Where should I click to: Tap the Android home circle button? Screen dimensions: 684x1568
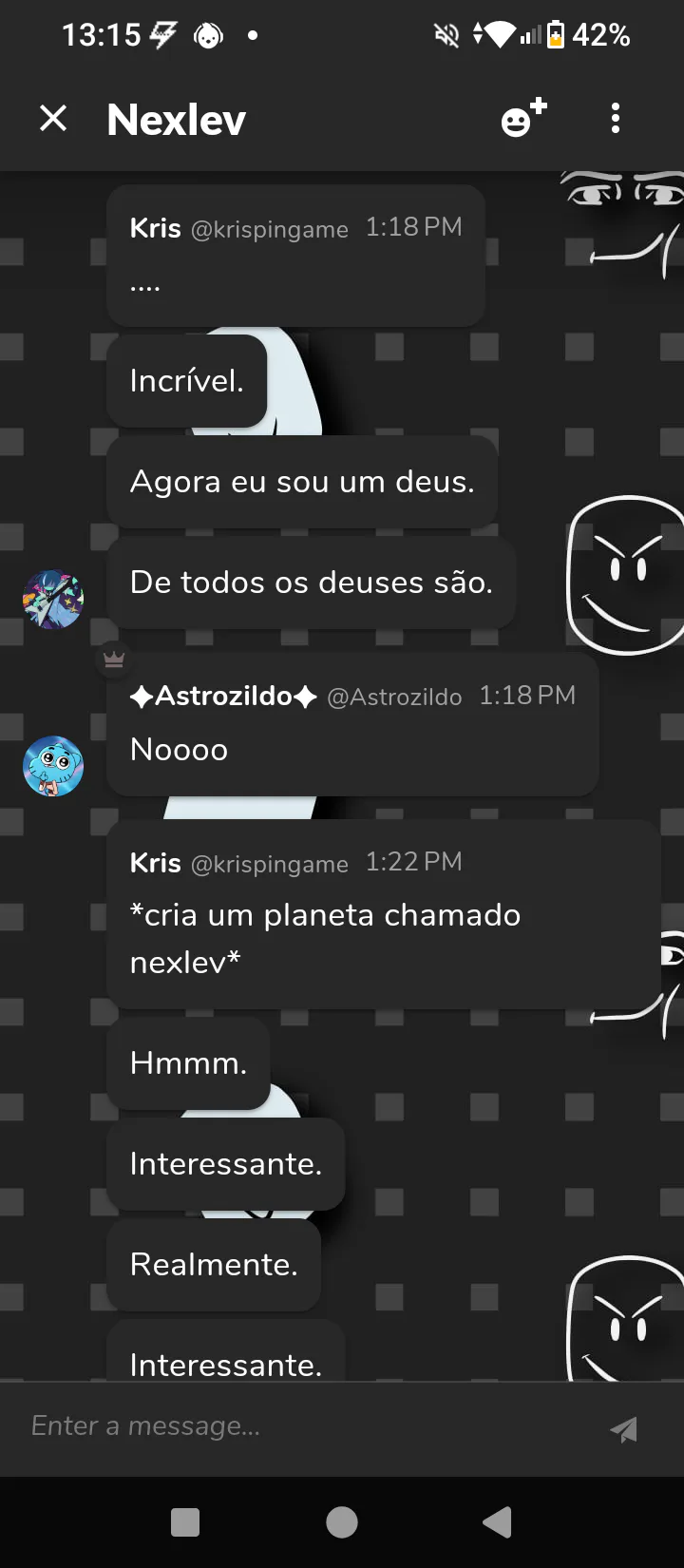[342, 1522]
